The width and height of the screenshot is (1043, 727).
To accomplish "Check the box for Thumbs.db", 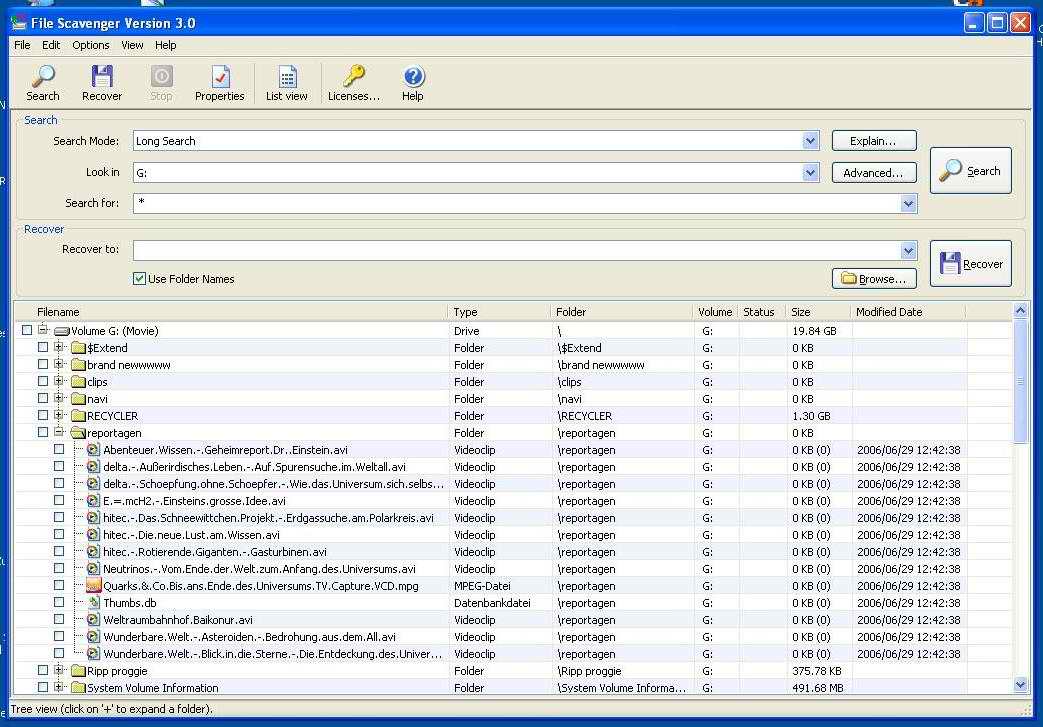I will click(59, 603).
